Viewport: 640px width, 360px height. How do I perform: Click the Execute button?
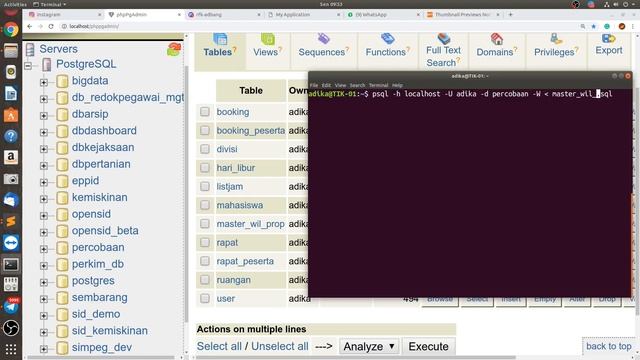point(429,347)
